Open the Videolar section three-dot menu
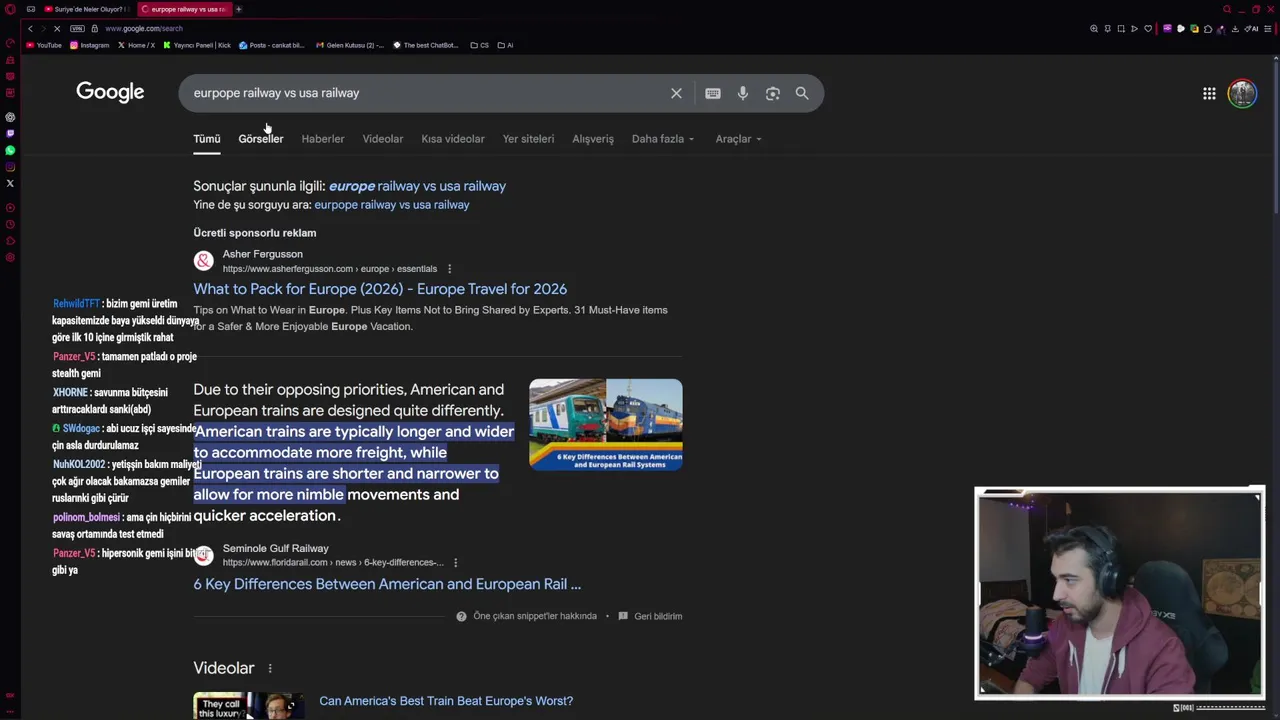The height and width of the screenshot is (720, 1280). 269,668
